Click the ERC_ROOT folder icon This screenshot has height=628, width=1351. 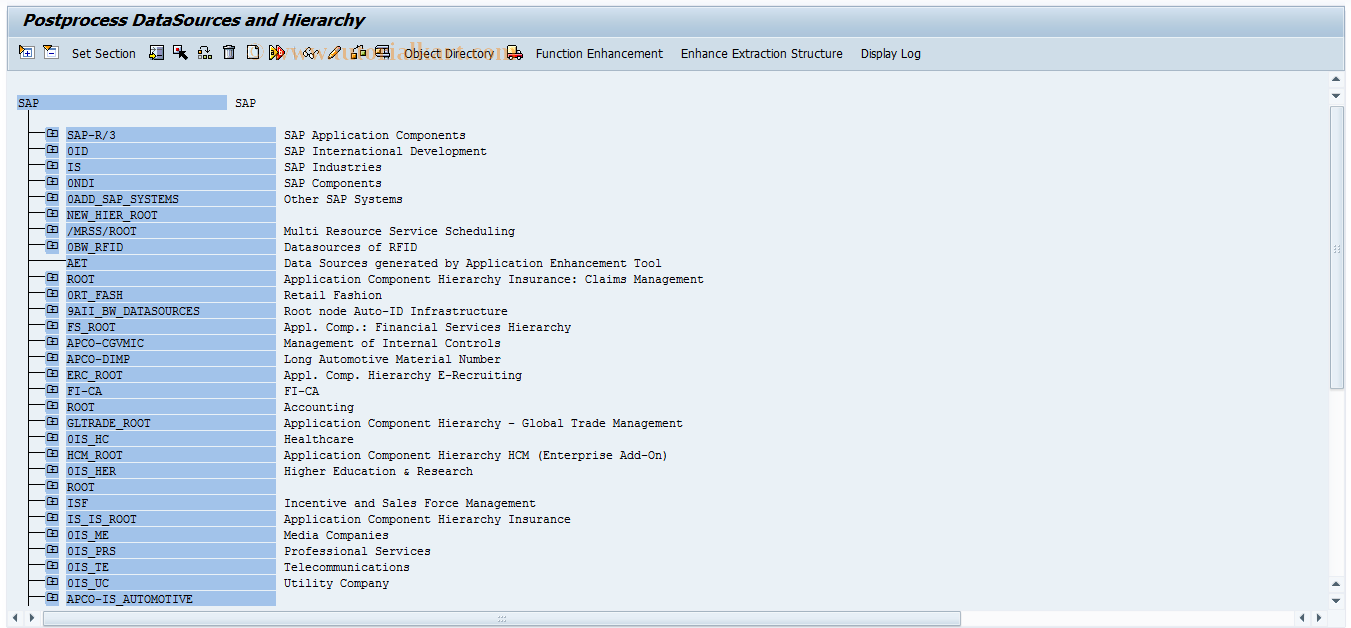tap(52, 375)
